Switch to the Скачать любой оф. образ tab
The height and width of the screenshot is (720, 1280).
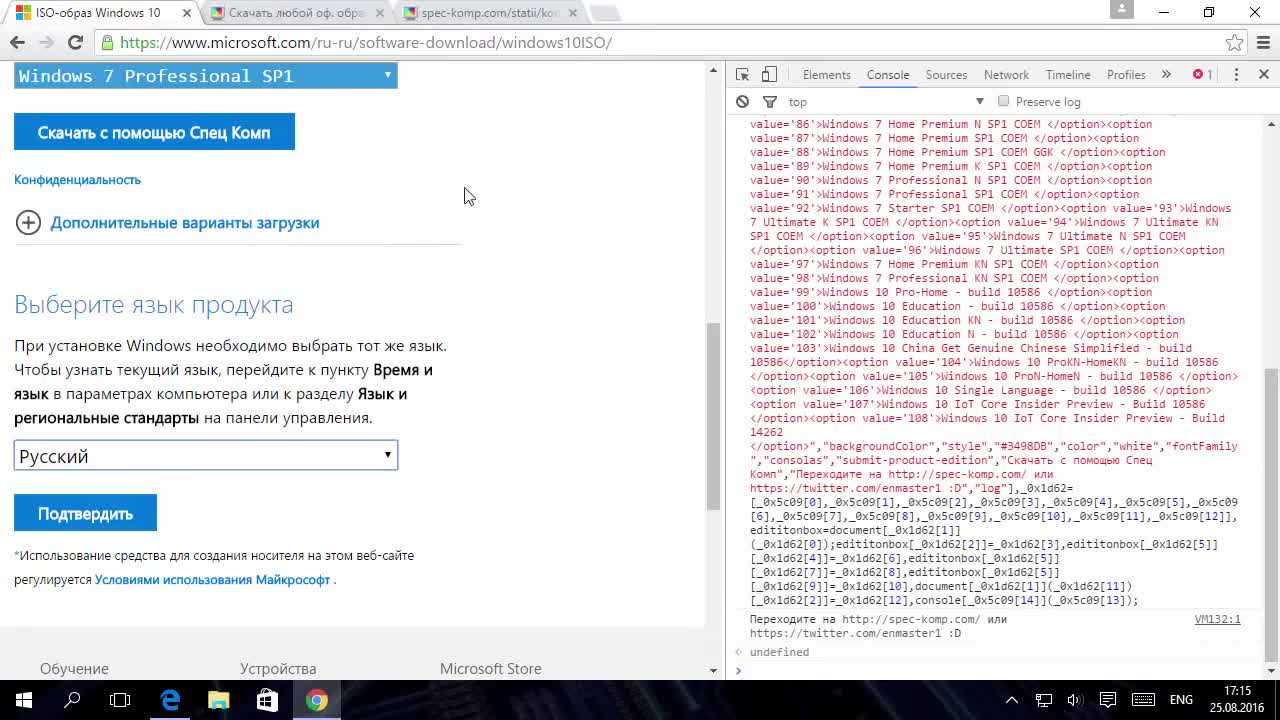click(x=296, y=13)
